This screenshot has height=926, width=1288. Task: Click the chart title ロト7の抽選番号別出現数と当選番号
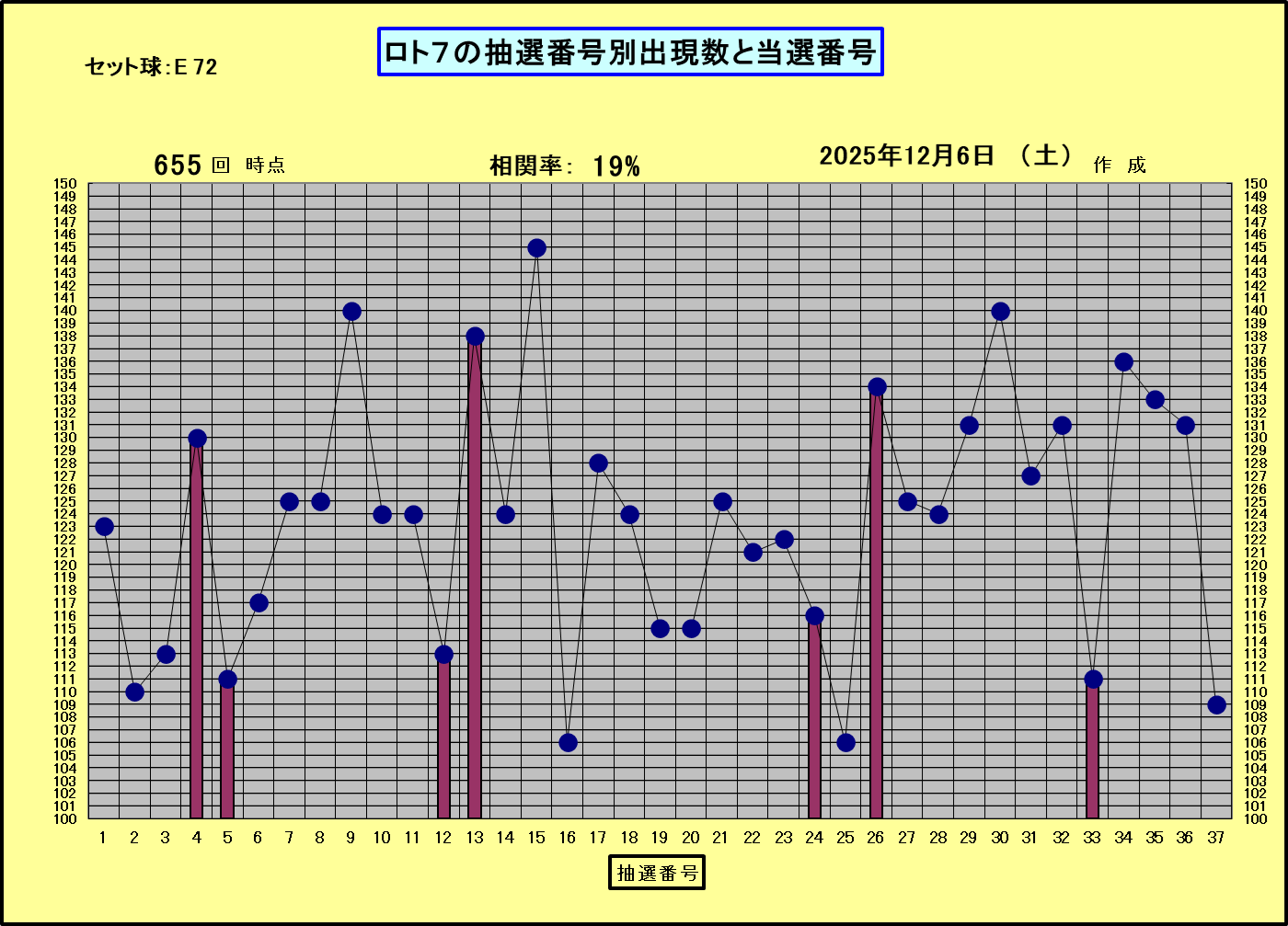point(630,52)
